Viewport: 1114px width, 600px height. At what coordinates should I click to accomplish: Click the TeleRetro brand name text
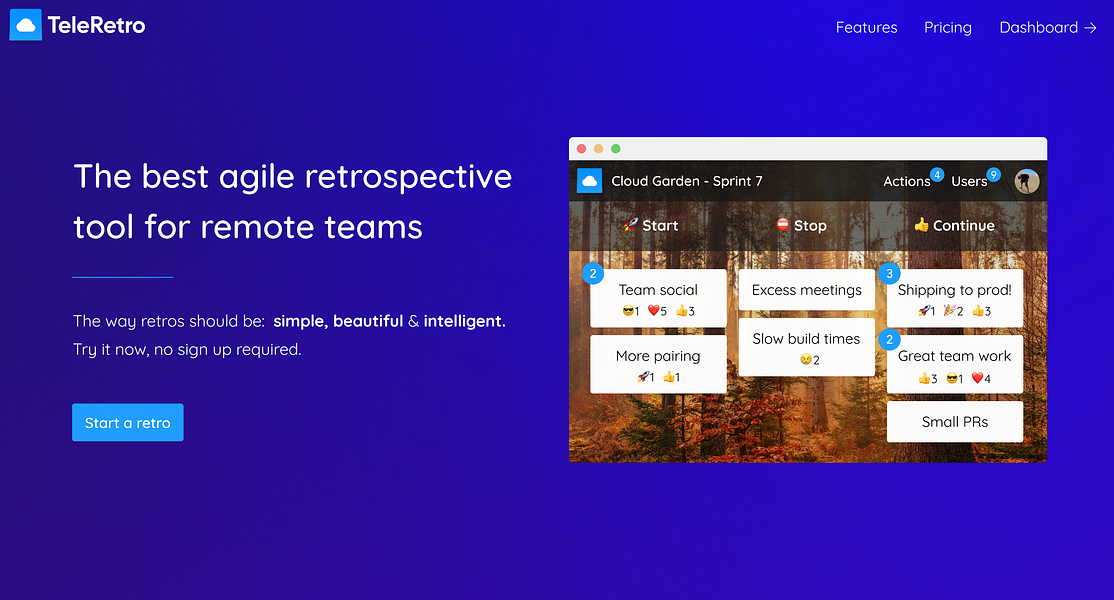[x=97, y=26]
